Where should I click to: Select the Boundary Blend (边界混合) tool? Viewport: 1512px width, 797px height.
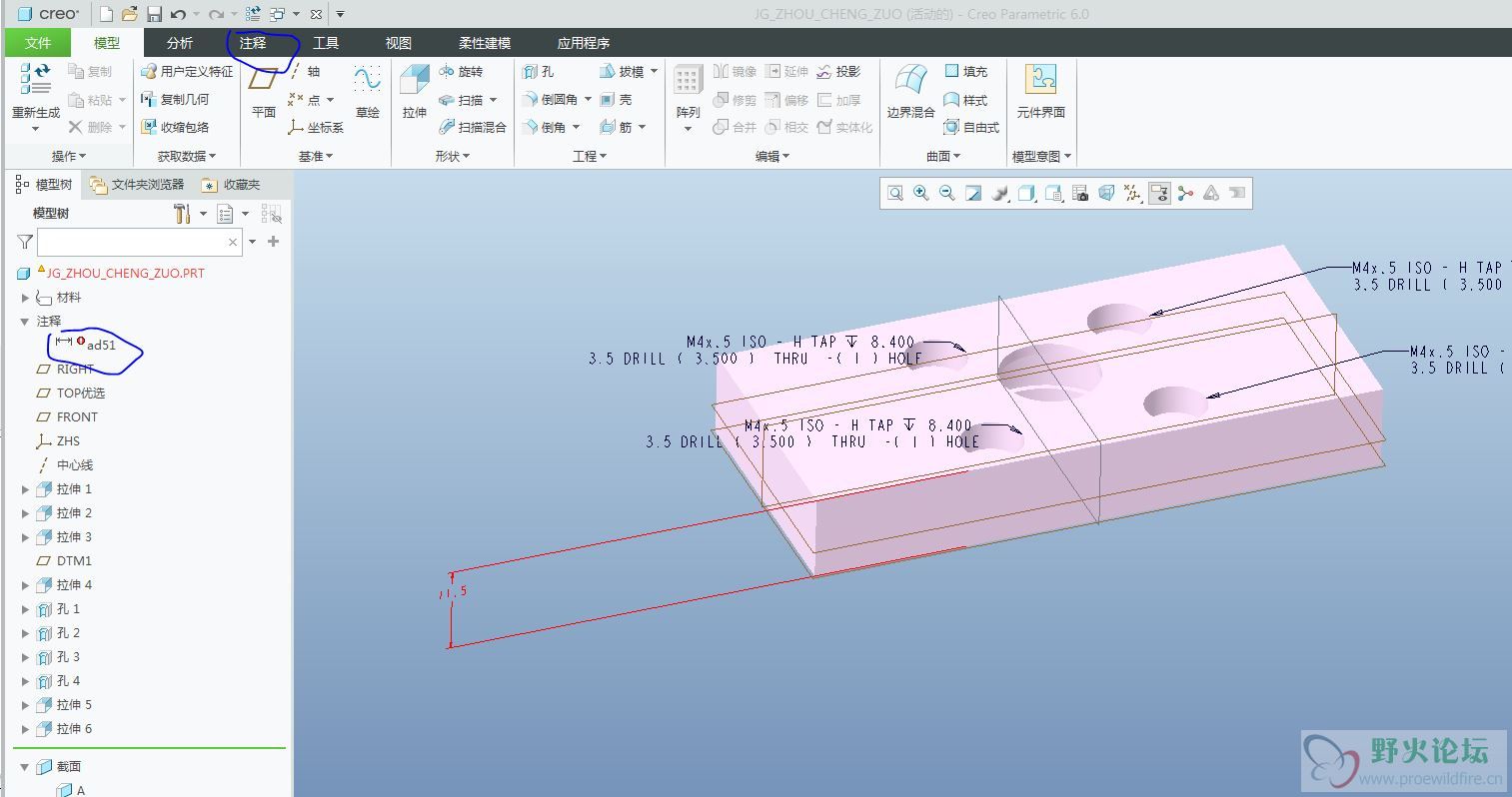click(910, 92)
